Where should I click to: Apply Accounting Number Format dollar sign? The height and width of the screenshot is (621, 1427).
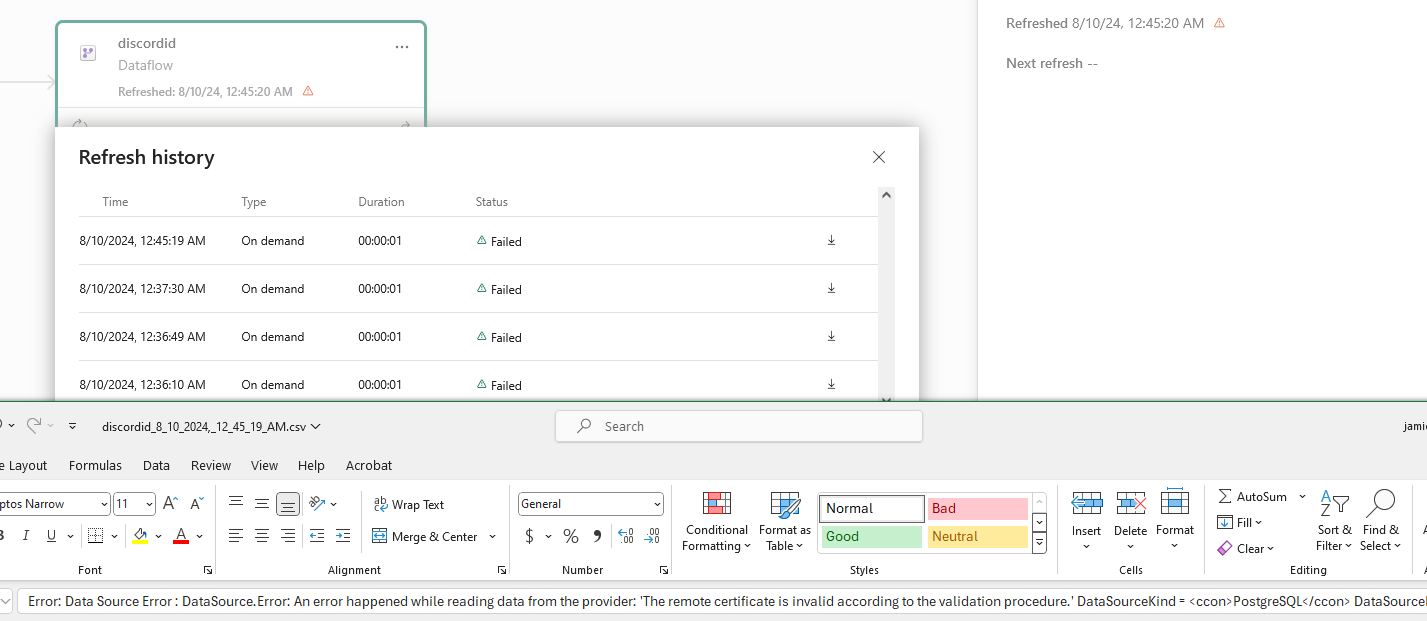(529, 536)
